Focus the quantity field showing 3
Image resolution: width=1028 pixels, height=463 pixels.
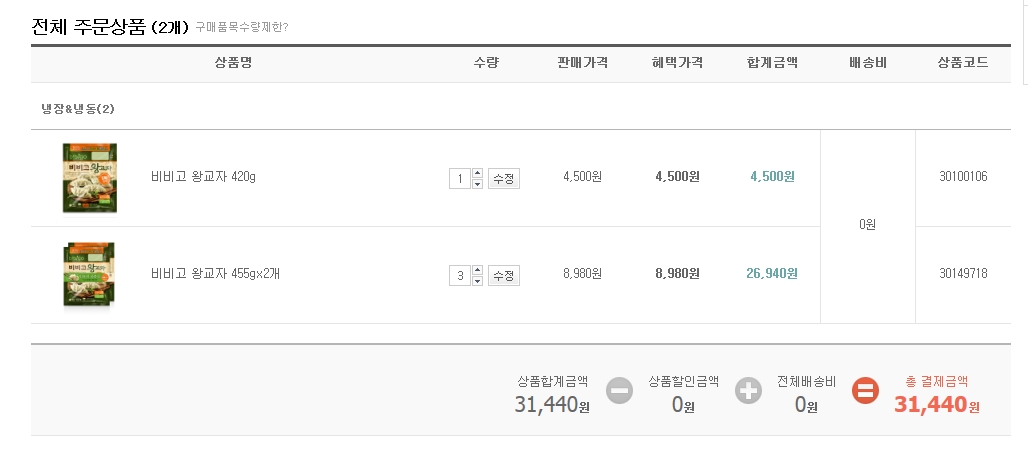[x=459, y=275]
